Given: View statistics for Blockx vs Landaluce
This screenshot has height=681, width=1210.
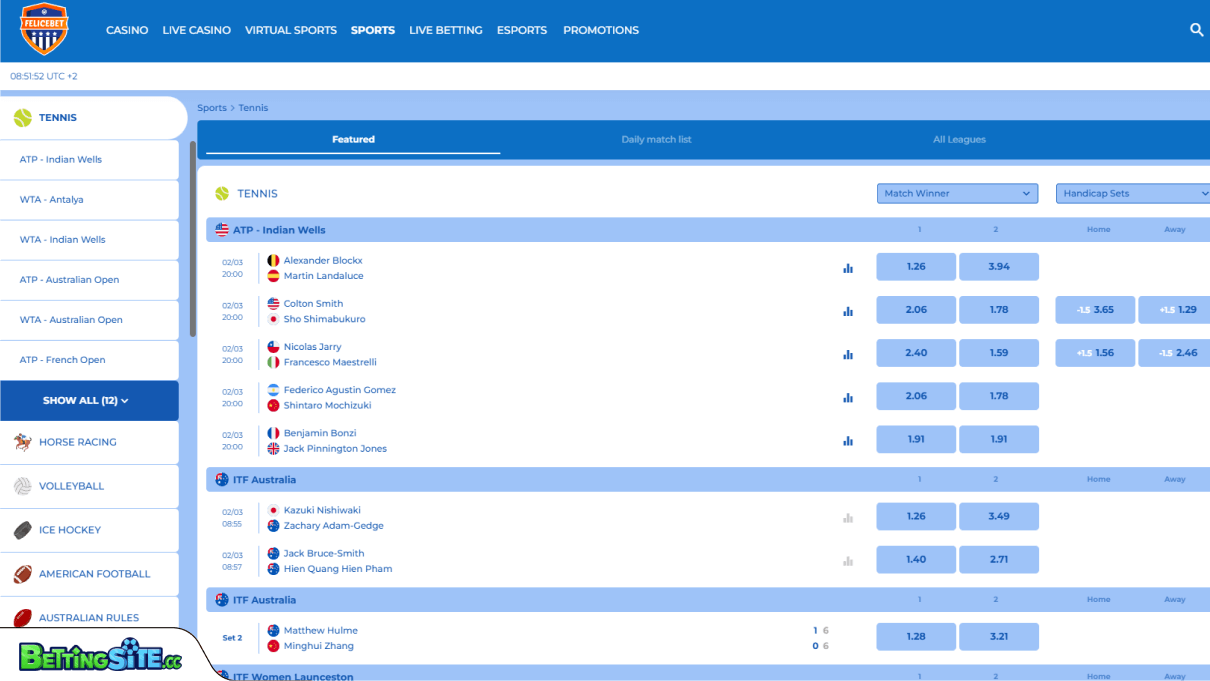Looking at the screenshot, I should [x=848, y=267].
